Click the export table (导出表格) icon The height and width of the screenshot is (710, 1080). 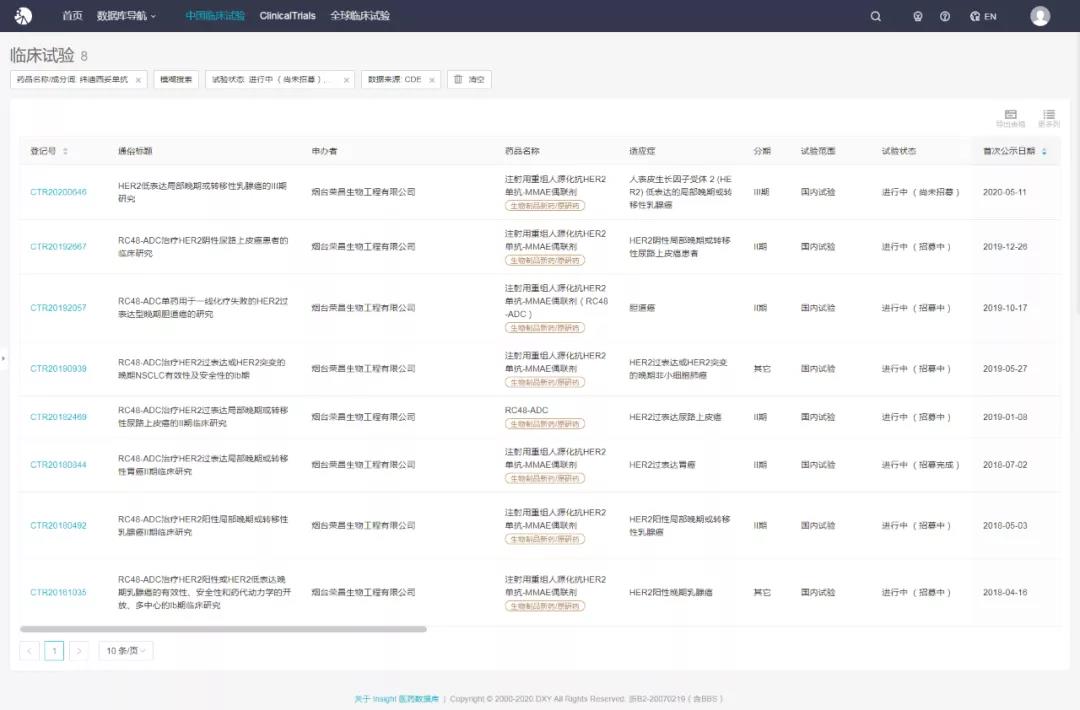pos(1010,118)
